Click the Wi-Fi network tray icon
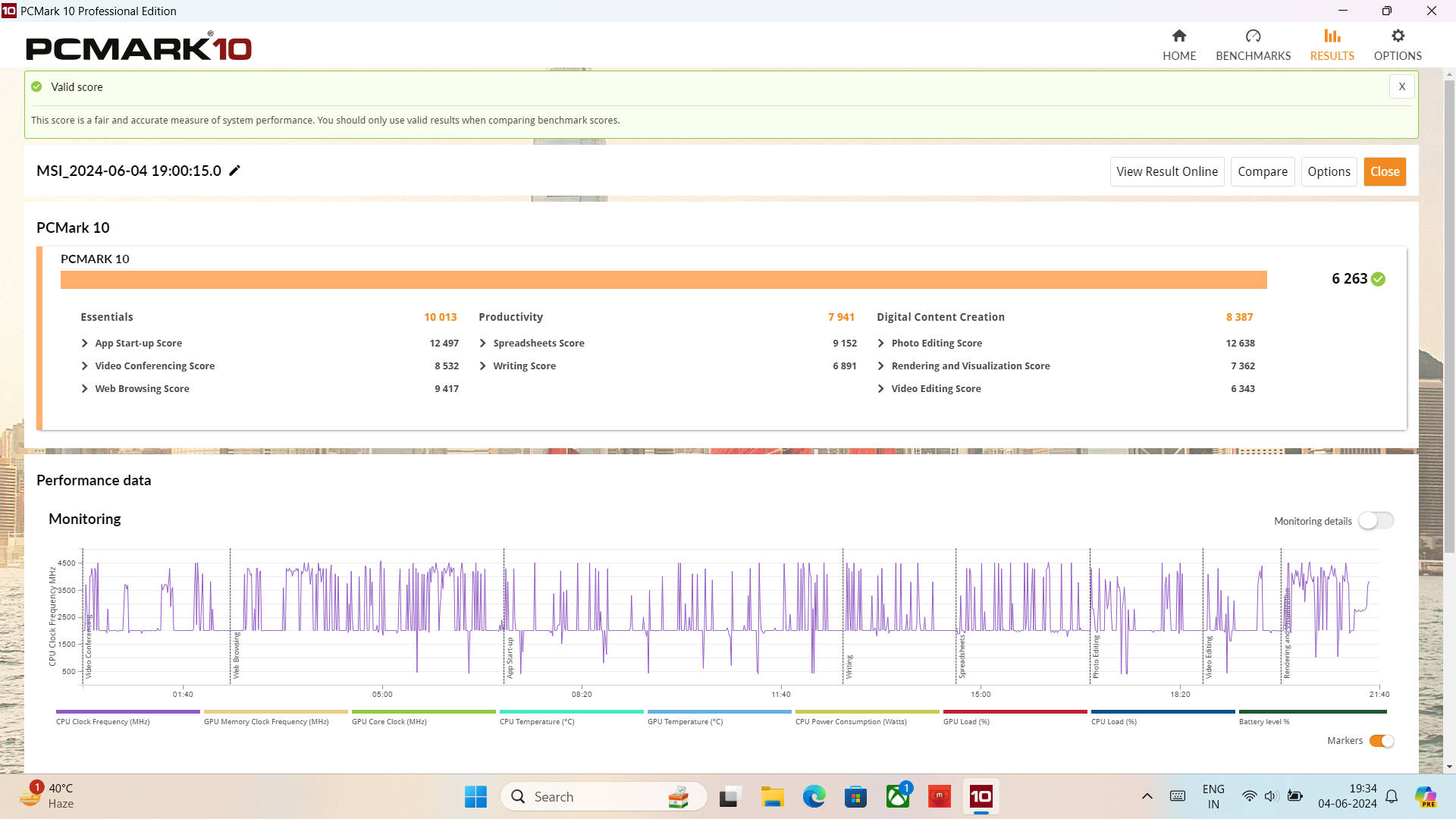The height and width of the screenshot is (819, 1456). click(1248, 796)
